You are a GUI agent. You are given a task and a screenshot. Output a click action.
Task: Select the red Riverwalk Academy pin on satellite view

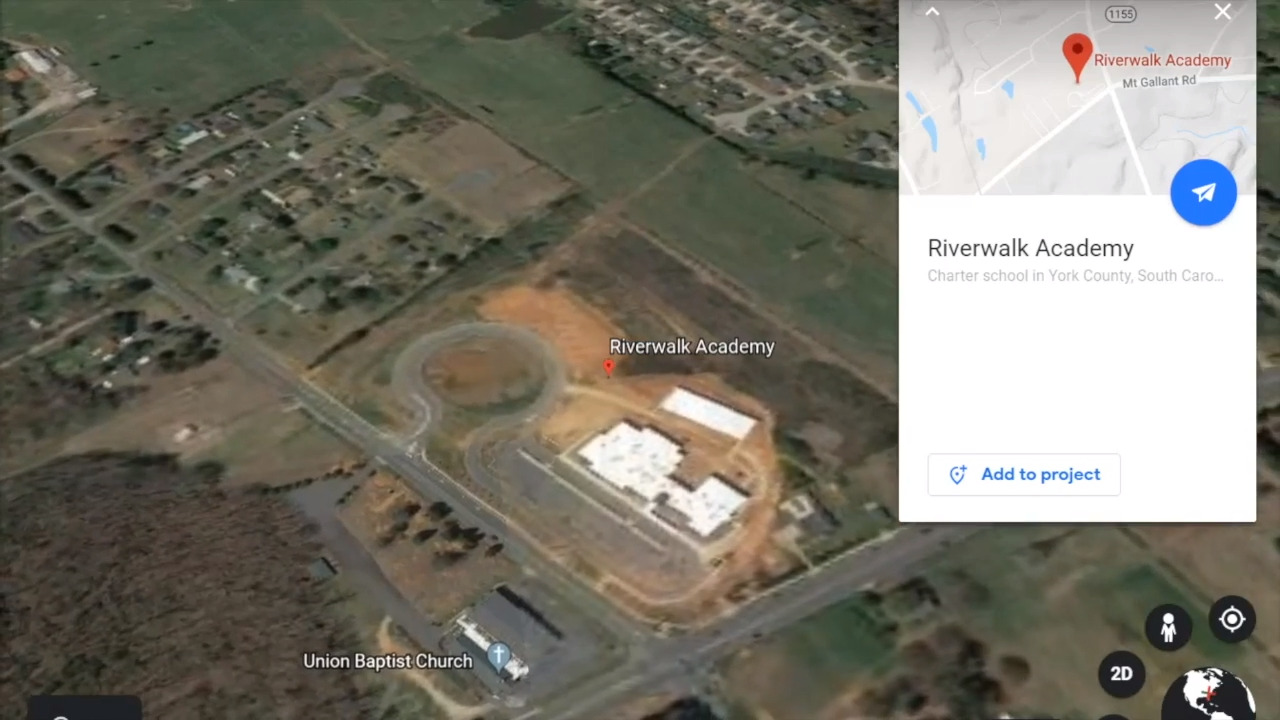(608, 369)
